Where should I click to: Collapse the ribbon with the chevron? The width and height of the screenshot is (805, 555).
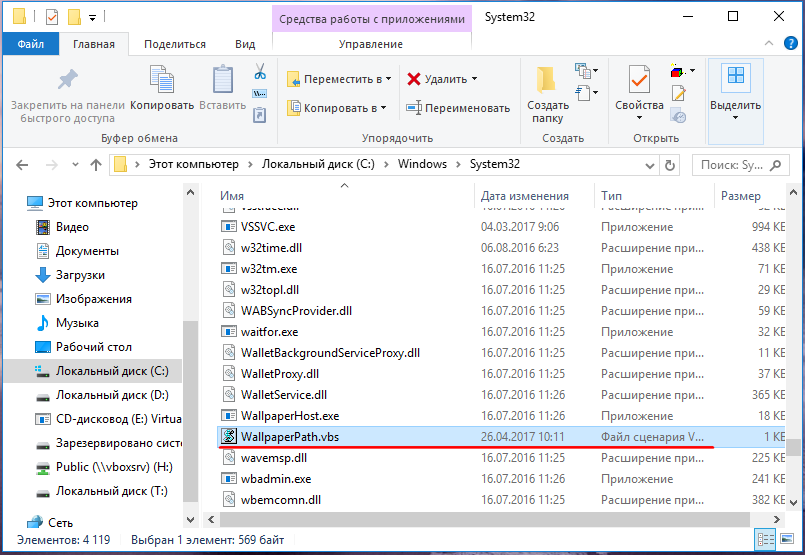pyautogui.click(x=769, y=44)
